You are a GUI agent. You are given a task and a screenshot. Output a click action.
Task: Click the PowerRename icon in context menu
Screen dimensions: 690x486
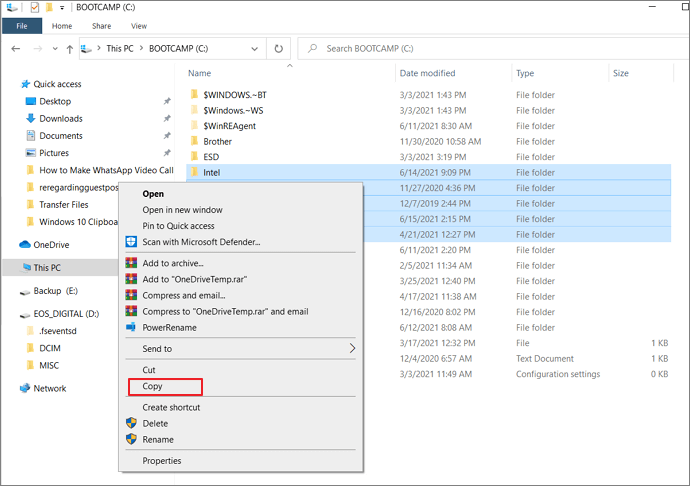pos(131,327)
